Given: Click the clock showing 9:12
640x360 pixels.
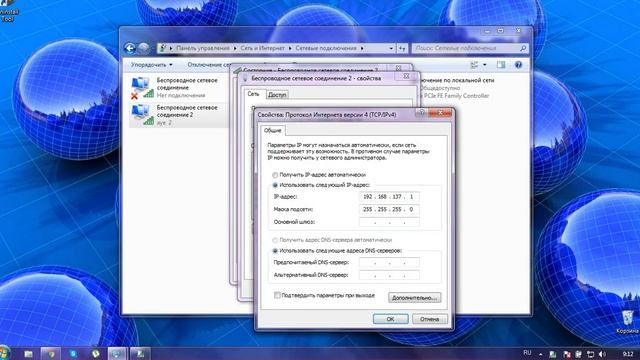Looking at the screenshot, I should 628,354.
